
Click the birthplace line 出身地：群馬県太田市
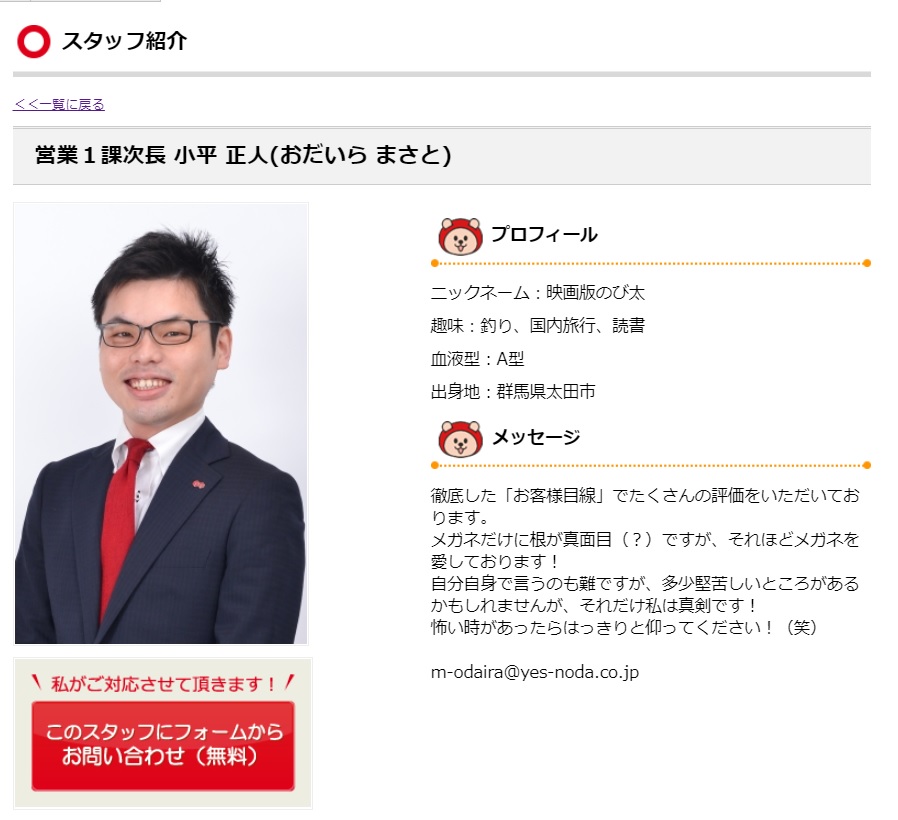tap(513, 392)
